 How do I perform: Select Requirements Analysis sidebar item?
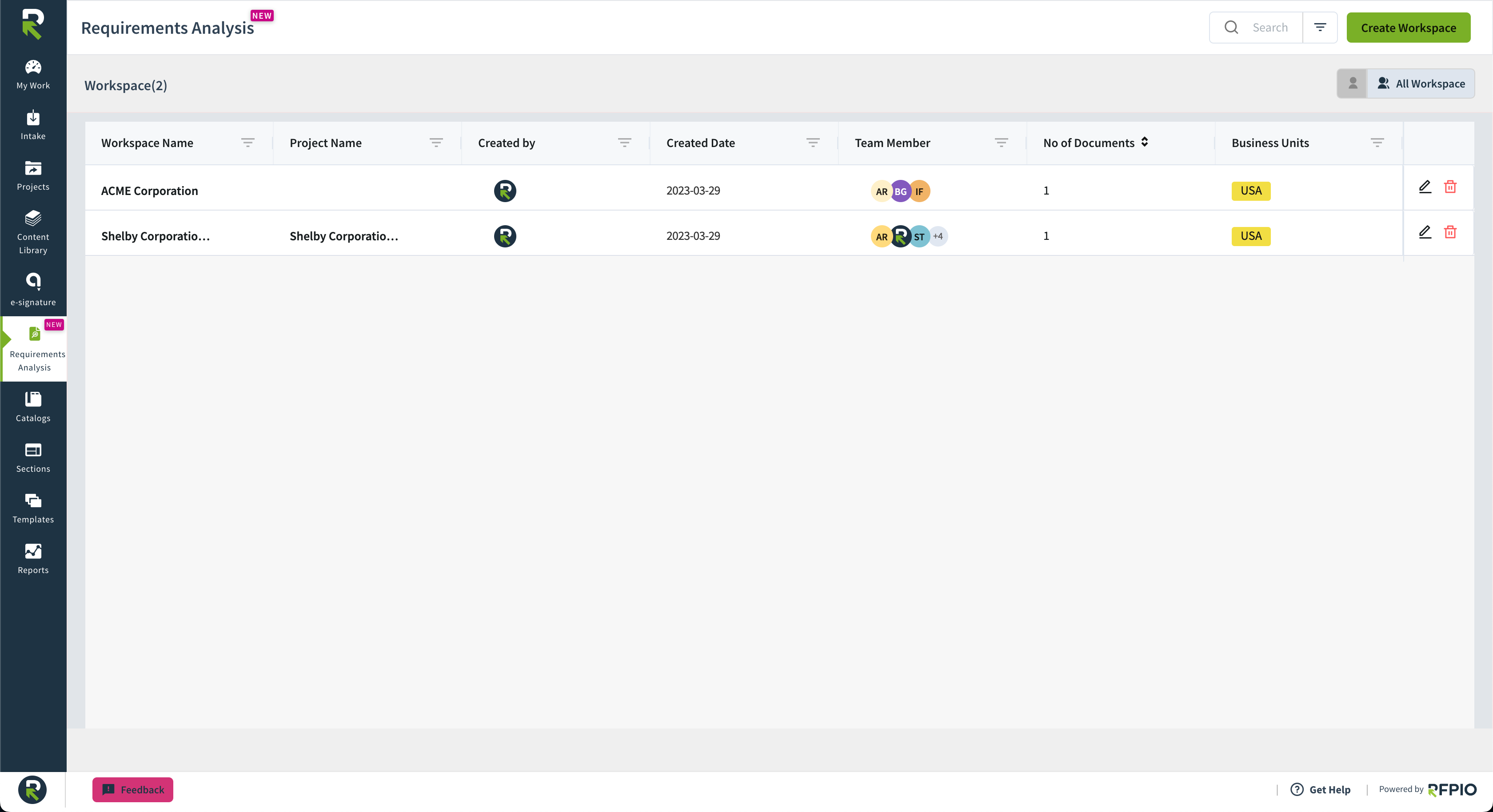[34, 348]
